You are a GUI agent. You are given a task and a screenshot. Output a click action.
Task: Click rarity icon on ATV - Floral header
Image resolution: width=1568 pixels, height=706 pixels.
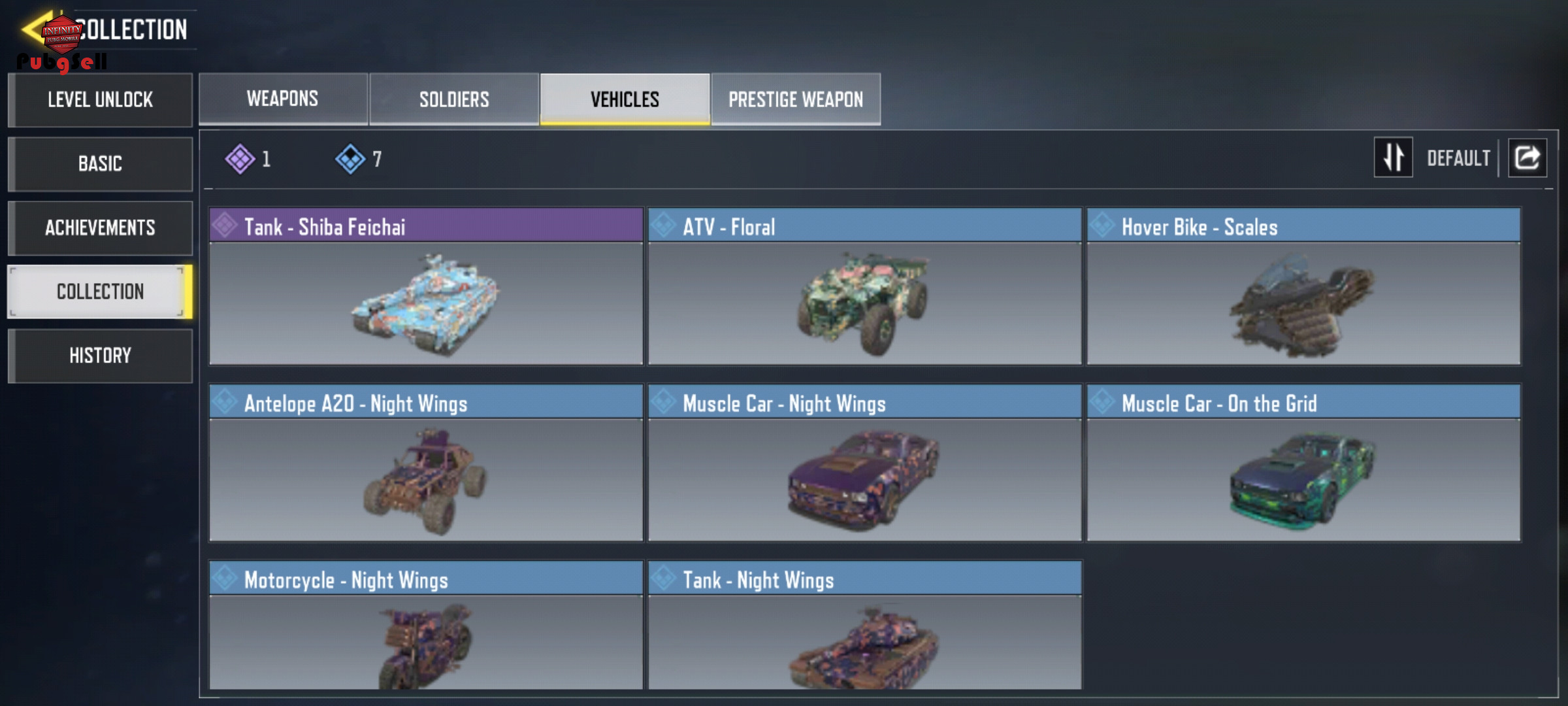point(663,226)
